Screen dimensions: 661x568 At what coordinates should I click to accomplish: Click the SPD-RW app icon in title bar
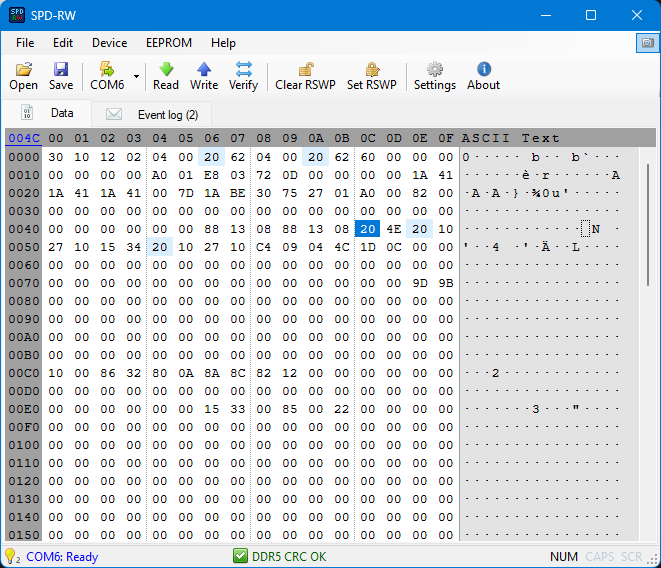[17, 15]
